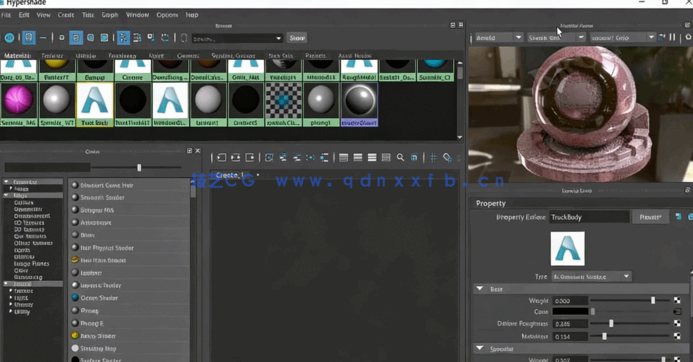
Task: Collapse the Specular section
Action: (480, 349)
